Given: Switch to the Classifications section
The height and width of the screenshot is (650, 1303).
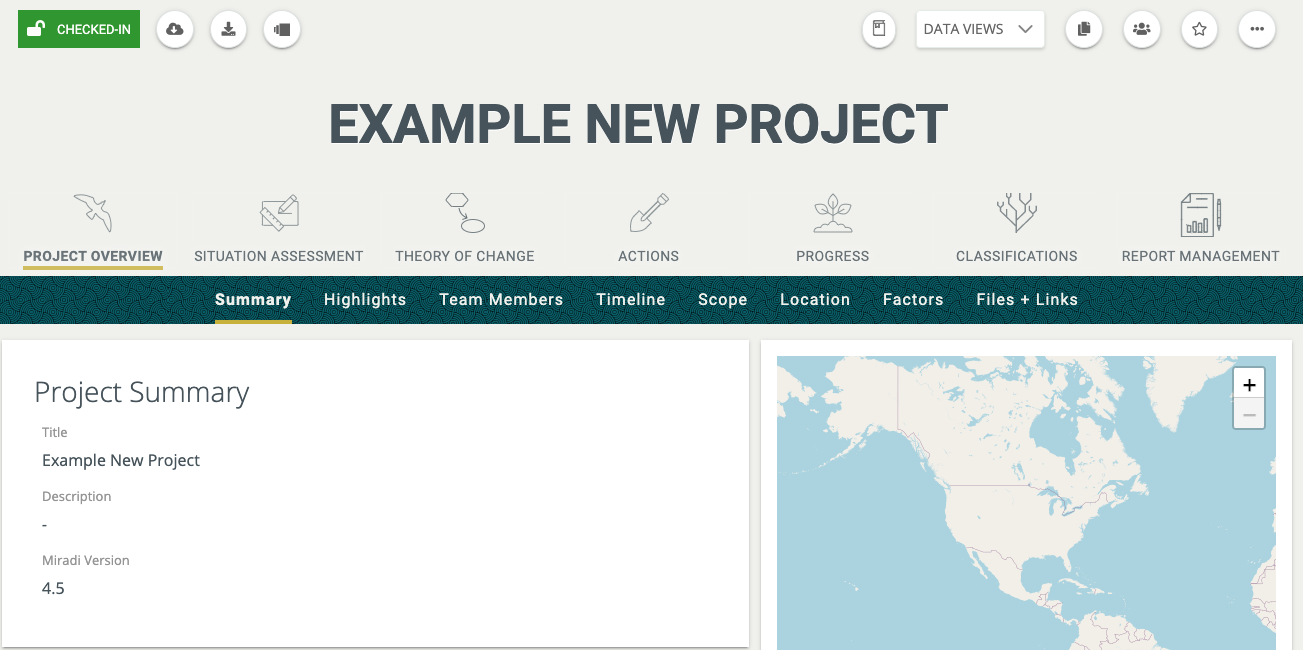Looking at the screenshot, I should [1016, 230].
